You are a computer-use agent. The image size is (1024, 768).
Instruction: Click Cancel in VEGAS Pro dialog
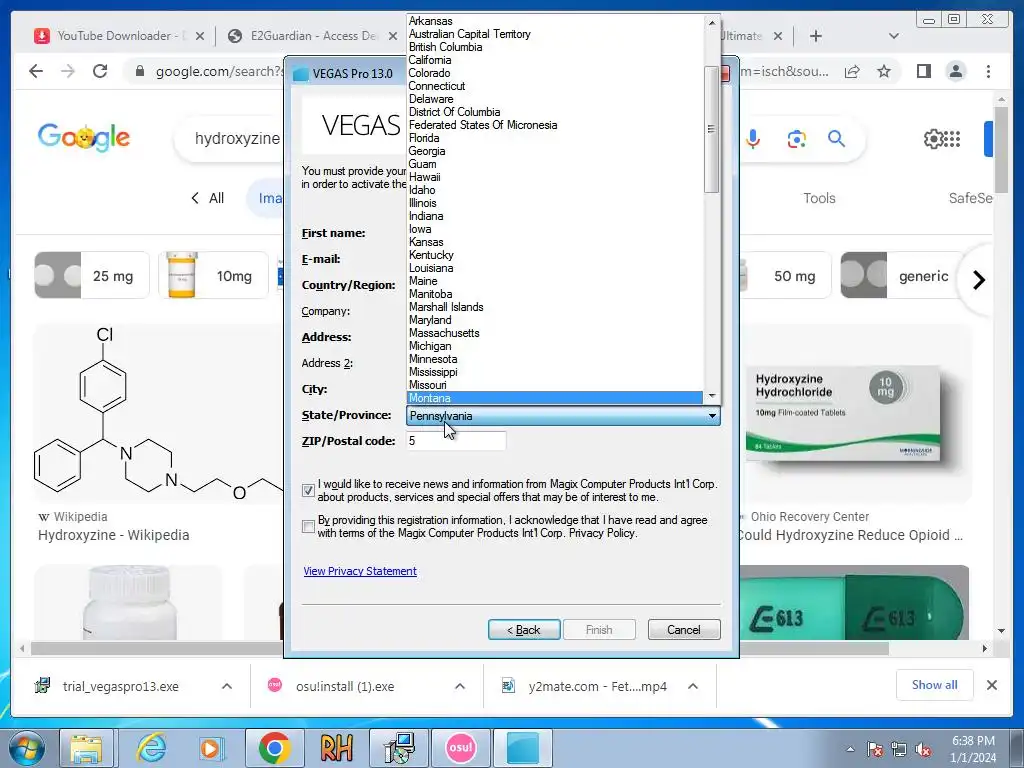coord(684,630)
